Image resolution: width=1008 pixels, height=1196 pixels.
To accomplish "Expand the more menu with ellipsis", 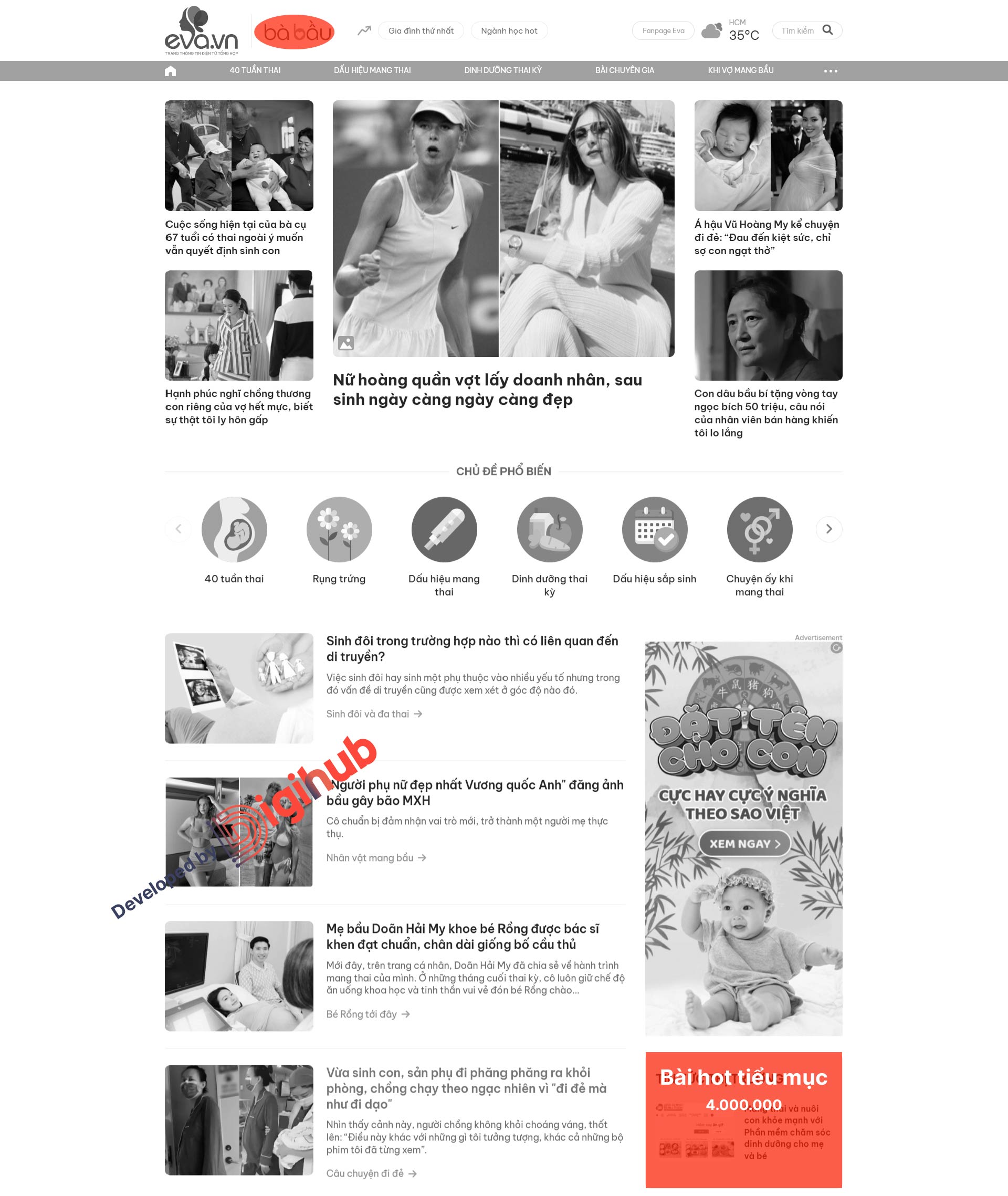I will (830, 70).
